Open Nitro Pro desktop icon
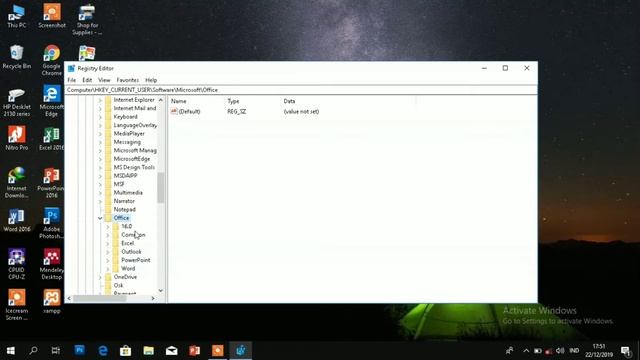Image resolution: width=640 pixels, height=360 pixels. tap(16, 138)
